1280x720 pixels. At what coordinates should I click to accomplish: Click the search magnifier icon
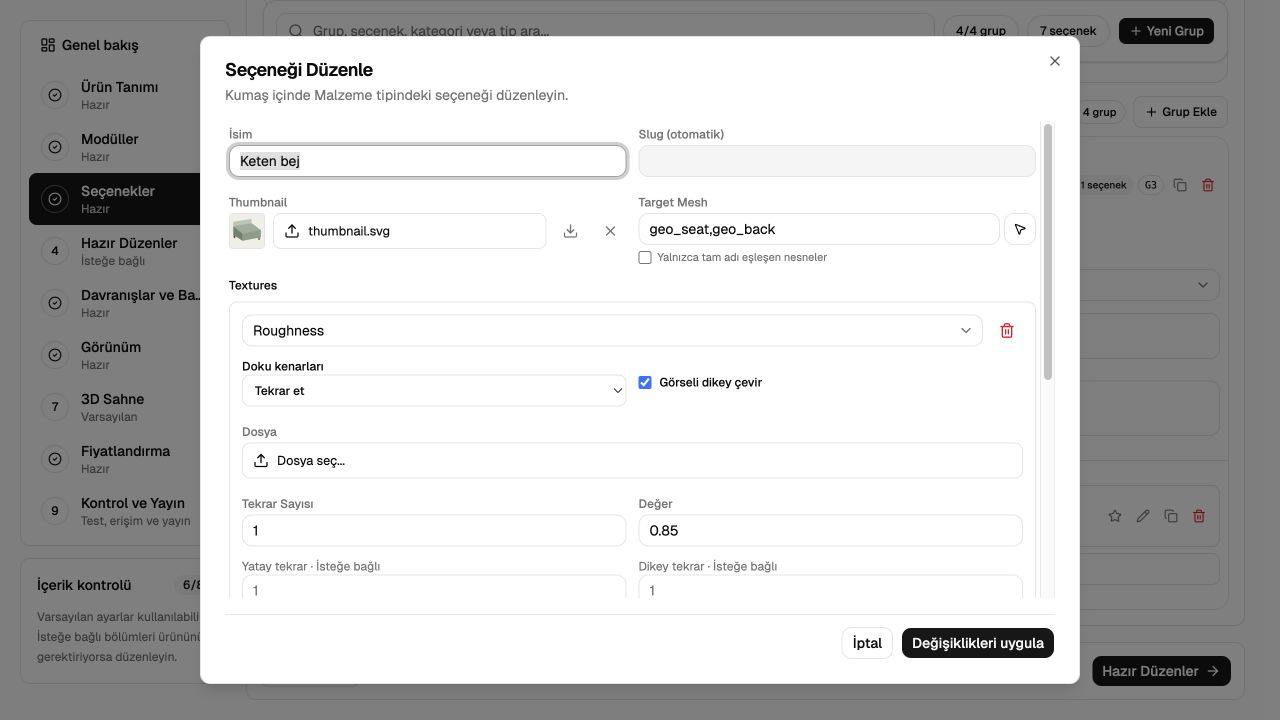[x=295, y=31]
